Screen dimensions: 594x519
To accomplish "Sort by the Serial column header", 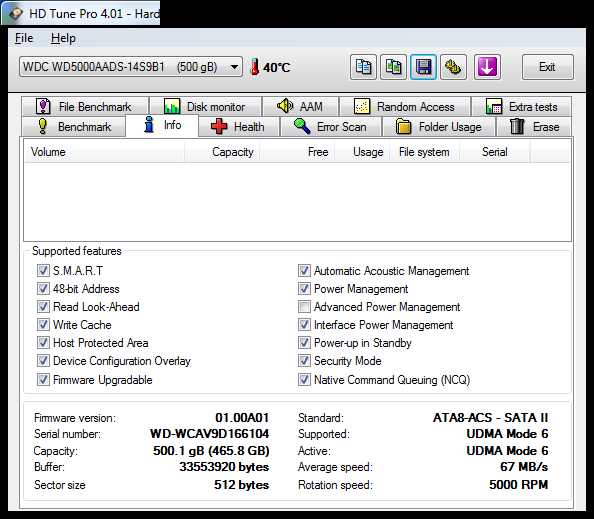I will (494, 152).
